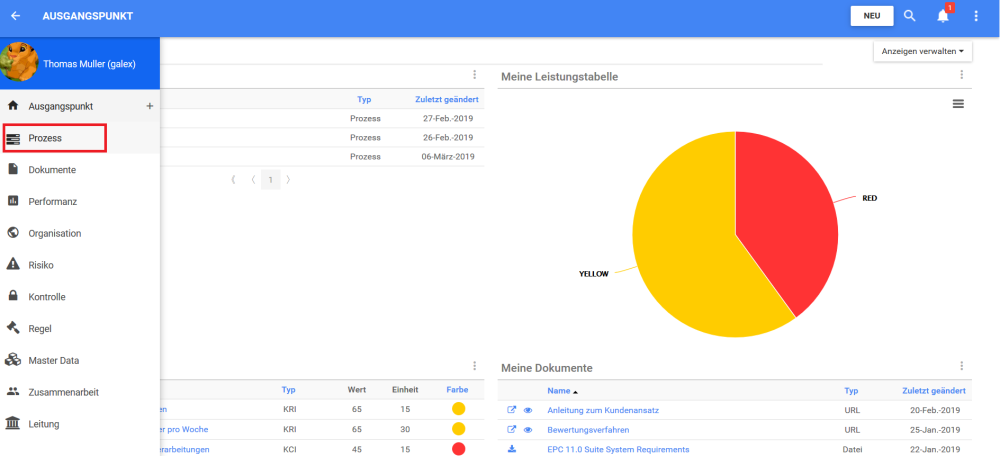Expand the Anzeigen verwalten dropdown

[x=922, y=51]
